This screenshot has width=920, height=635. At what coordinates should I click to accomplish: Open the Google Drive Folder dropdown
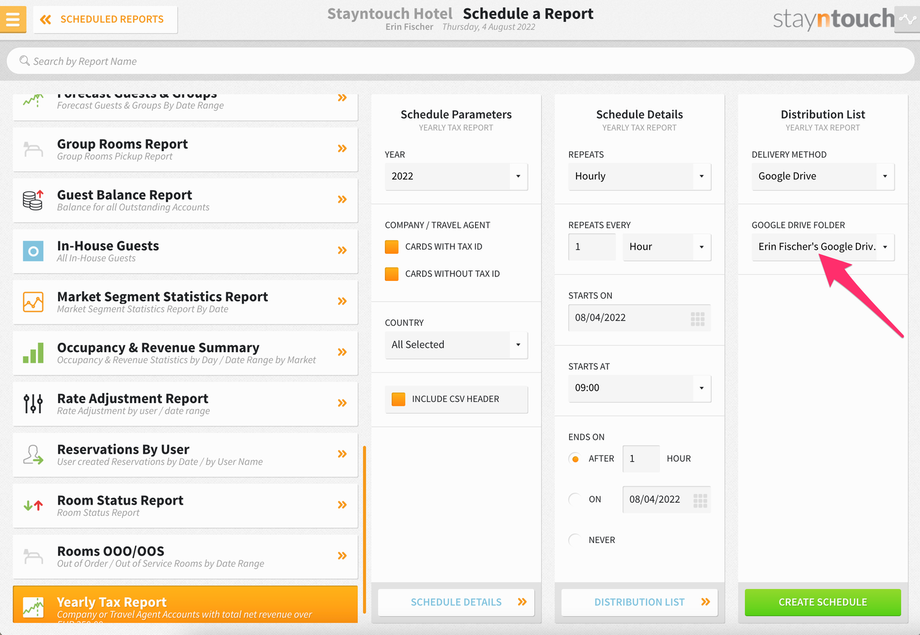823,247
